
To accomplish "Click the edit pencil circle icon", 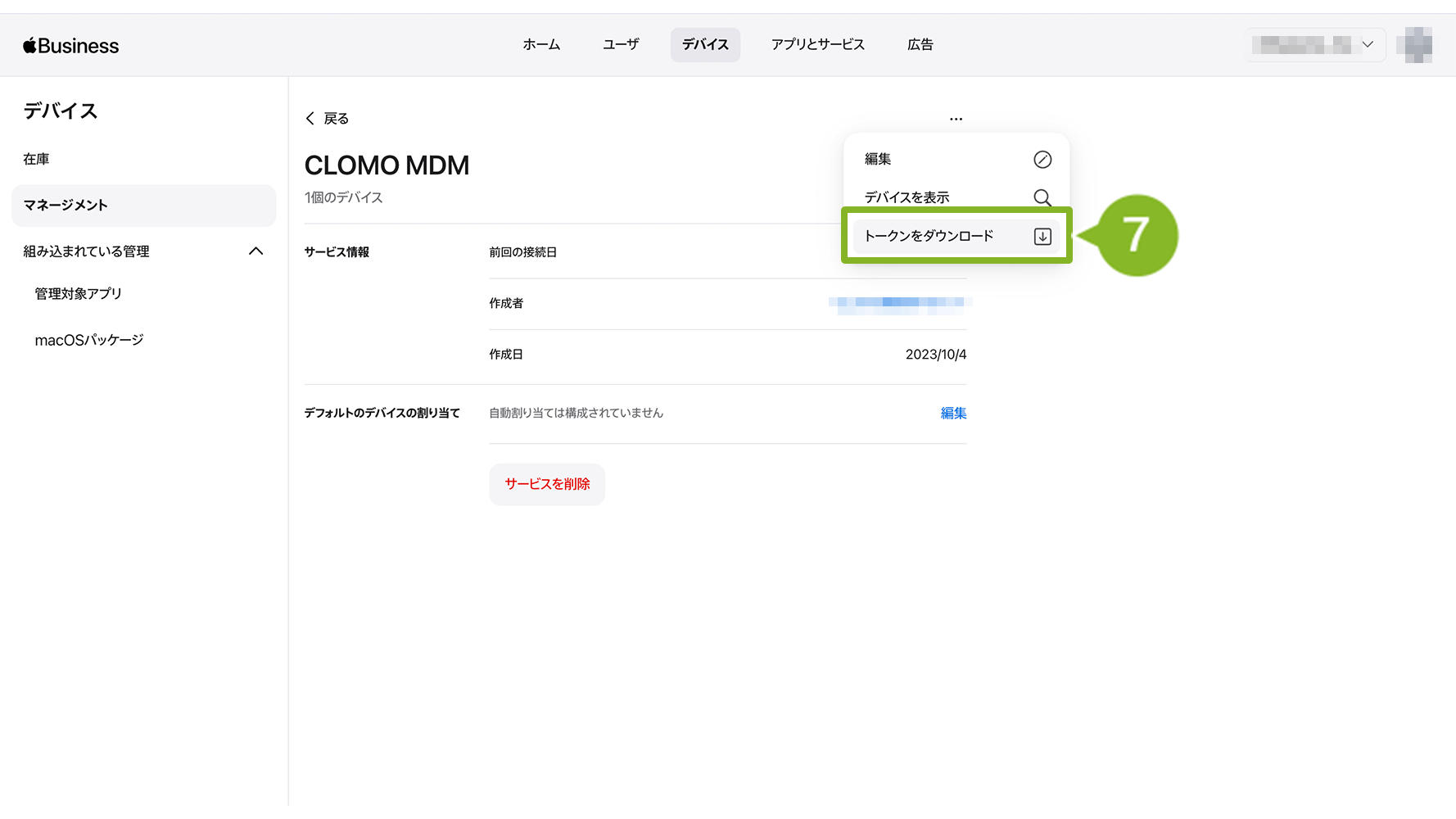I will coord(1042,160).
